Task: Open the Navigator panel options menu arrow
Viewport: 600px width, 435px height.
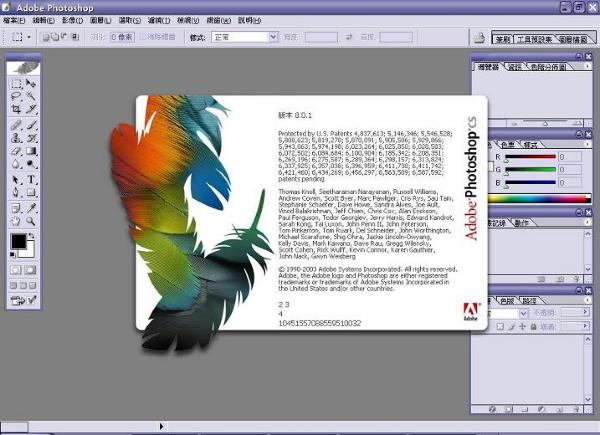Action: coord(587,66)
